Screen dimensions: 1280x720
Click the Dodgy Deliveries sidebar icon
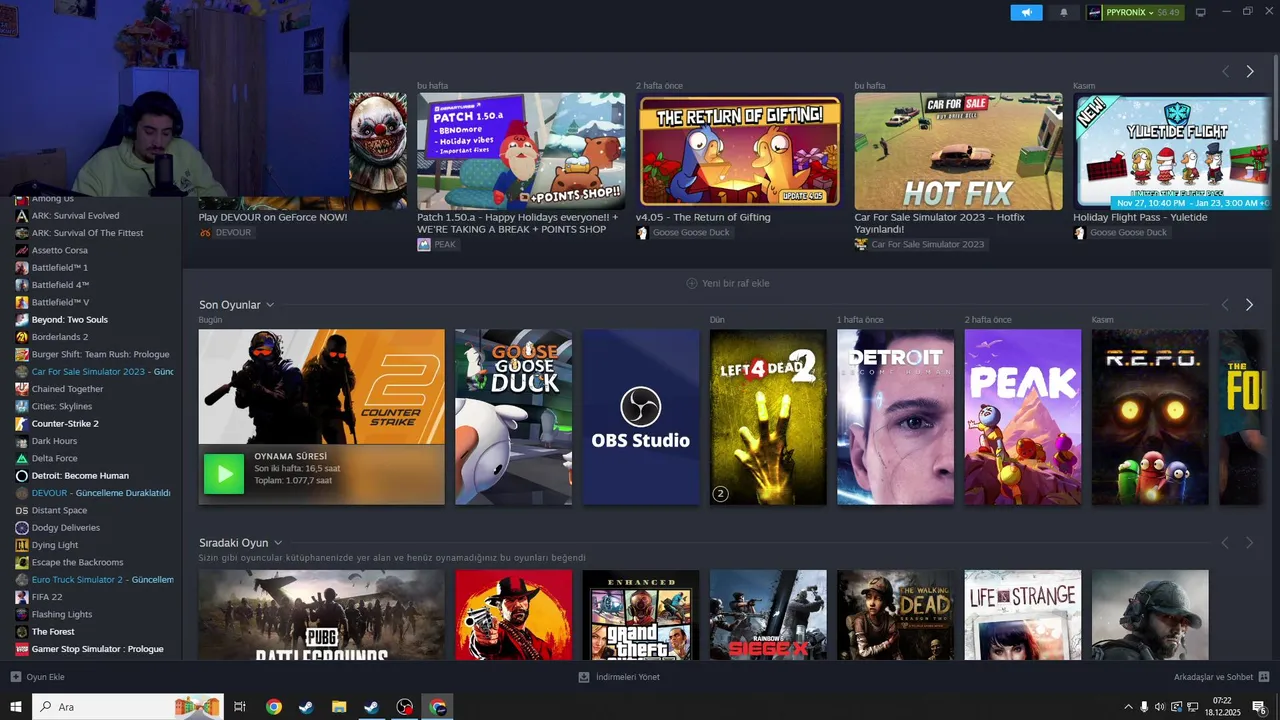22,528
